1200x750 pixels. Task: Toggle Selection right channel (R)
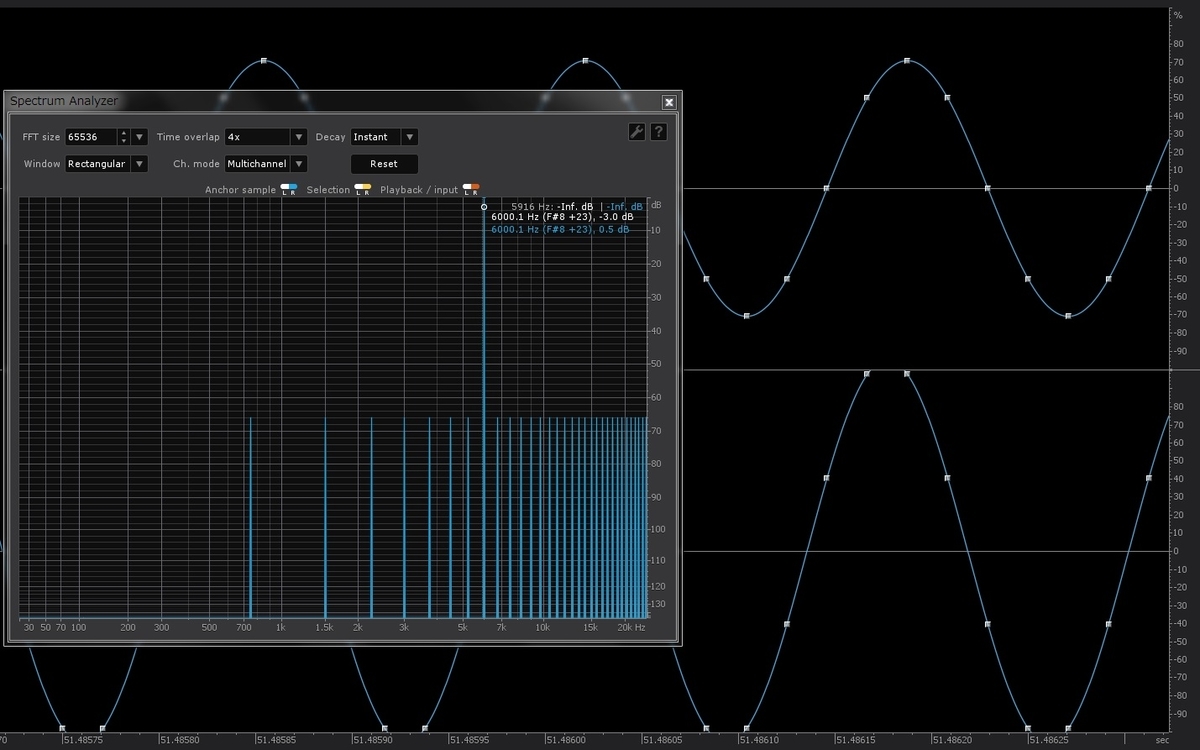coord(367,189)
